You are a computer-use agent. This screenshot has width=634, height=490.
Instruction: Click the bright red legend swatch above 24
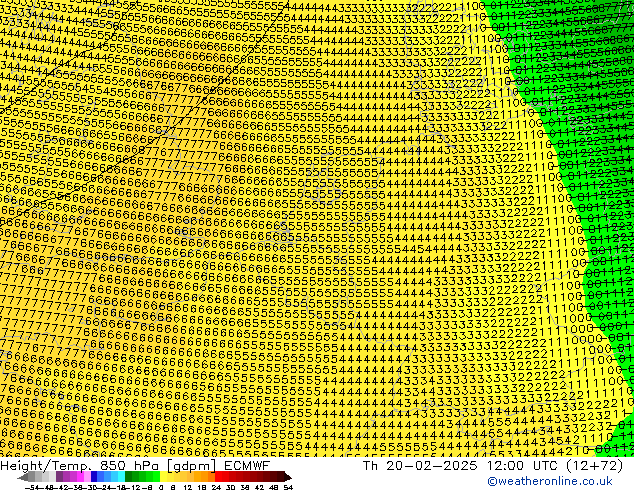click(218, 476)
